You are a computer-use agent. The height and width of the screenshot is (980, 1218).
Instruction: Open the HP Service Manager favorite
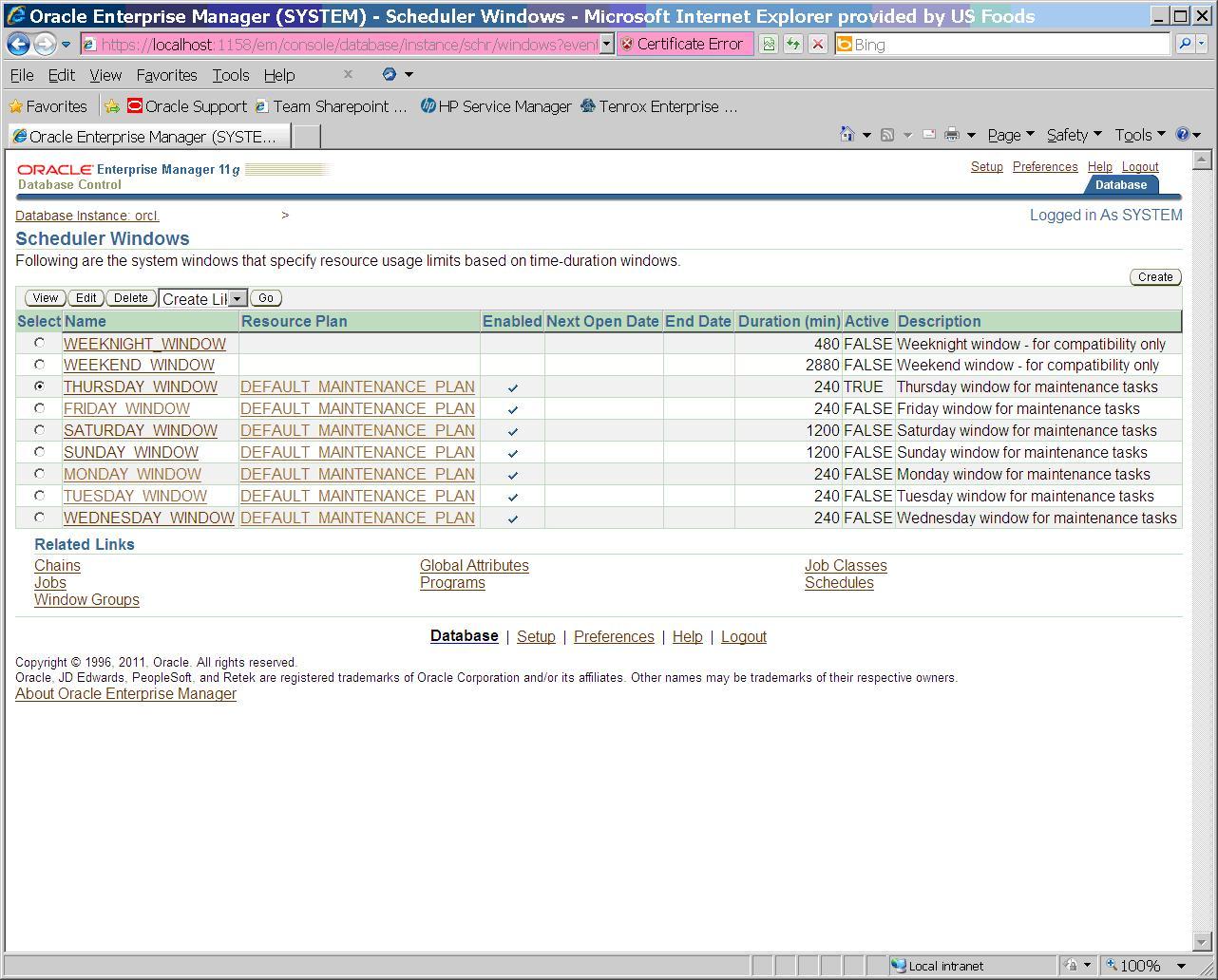click(x=496, y=106)
